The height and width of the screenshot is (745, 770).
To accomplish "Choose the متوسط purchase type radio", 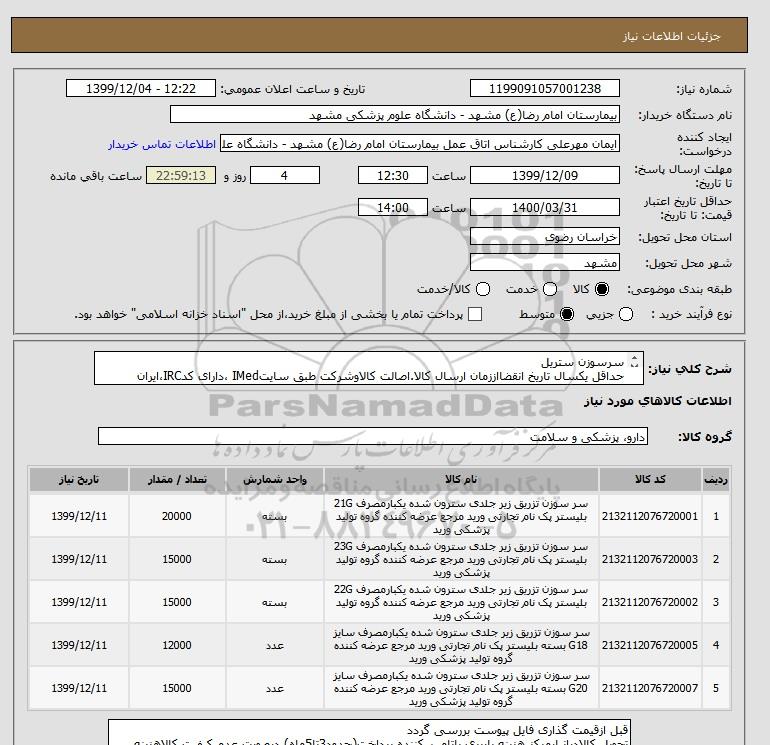I will coord(567,314).
